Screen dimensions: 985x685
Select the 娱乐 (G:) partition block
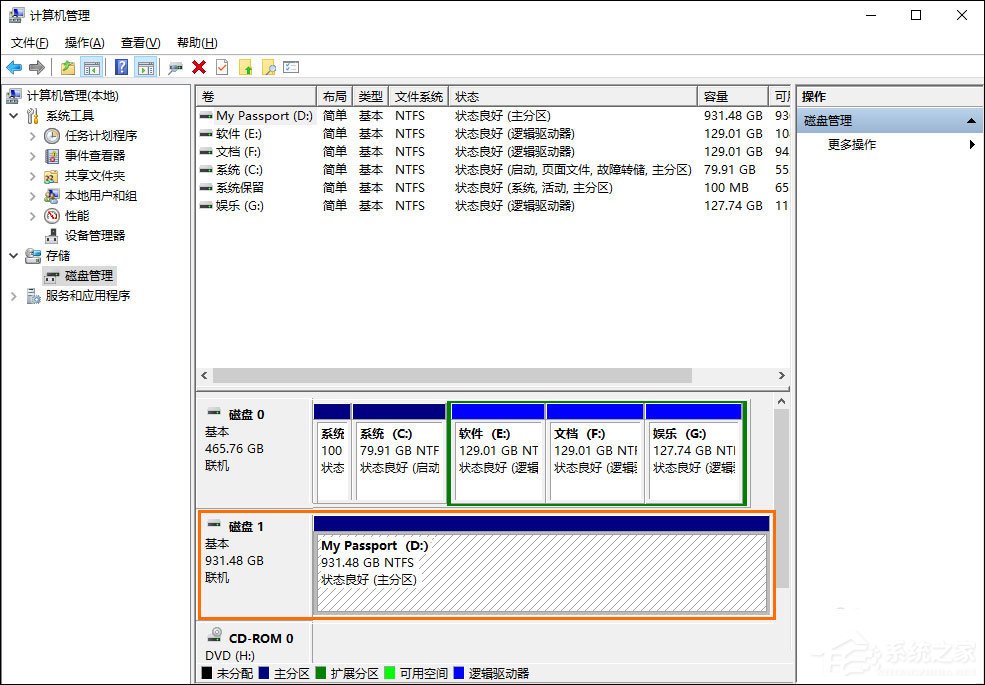[695, 450]
